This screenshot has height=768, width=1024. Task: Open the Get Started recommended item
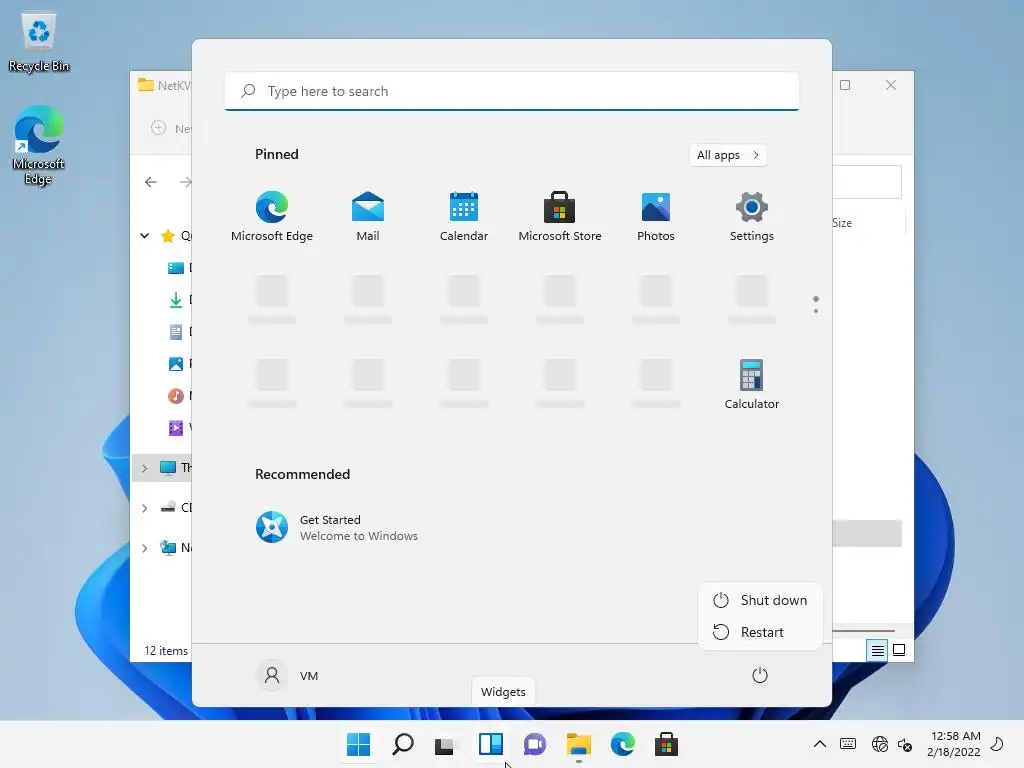337,528
